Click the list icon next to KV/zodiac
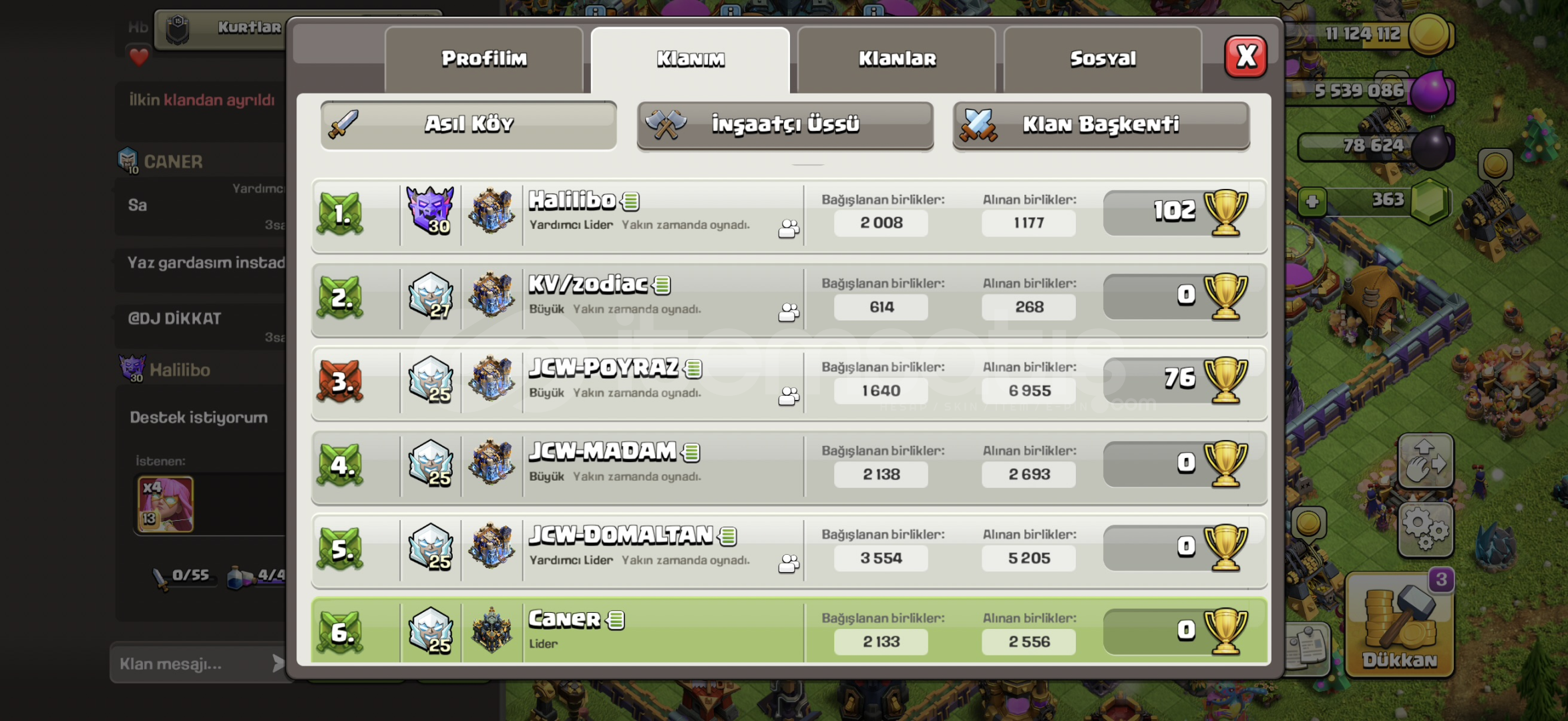Screen dimensions: 1568x721 point(662,285)
